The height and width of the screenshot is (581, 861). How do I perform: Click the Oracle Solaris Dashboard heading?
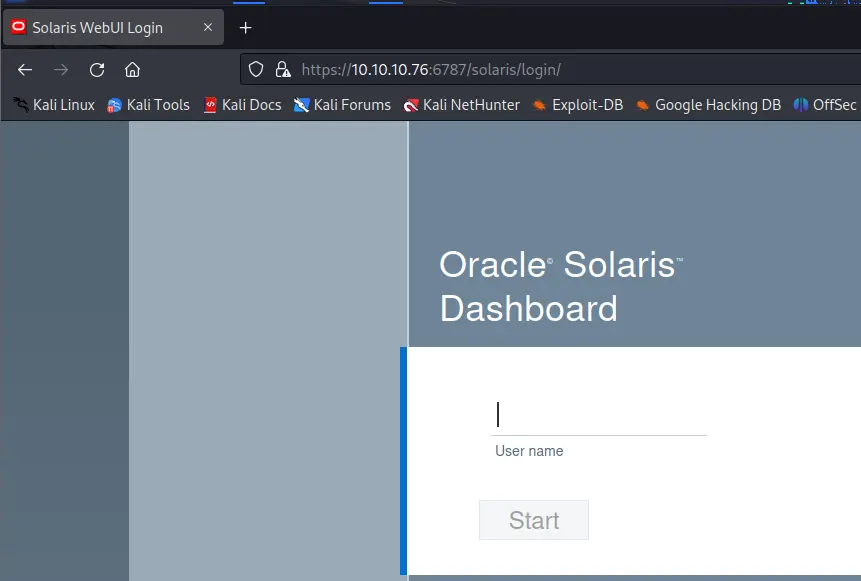pos(561,286)
